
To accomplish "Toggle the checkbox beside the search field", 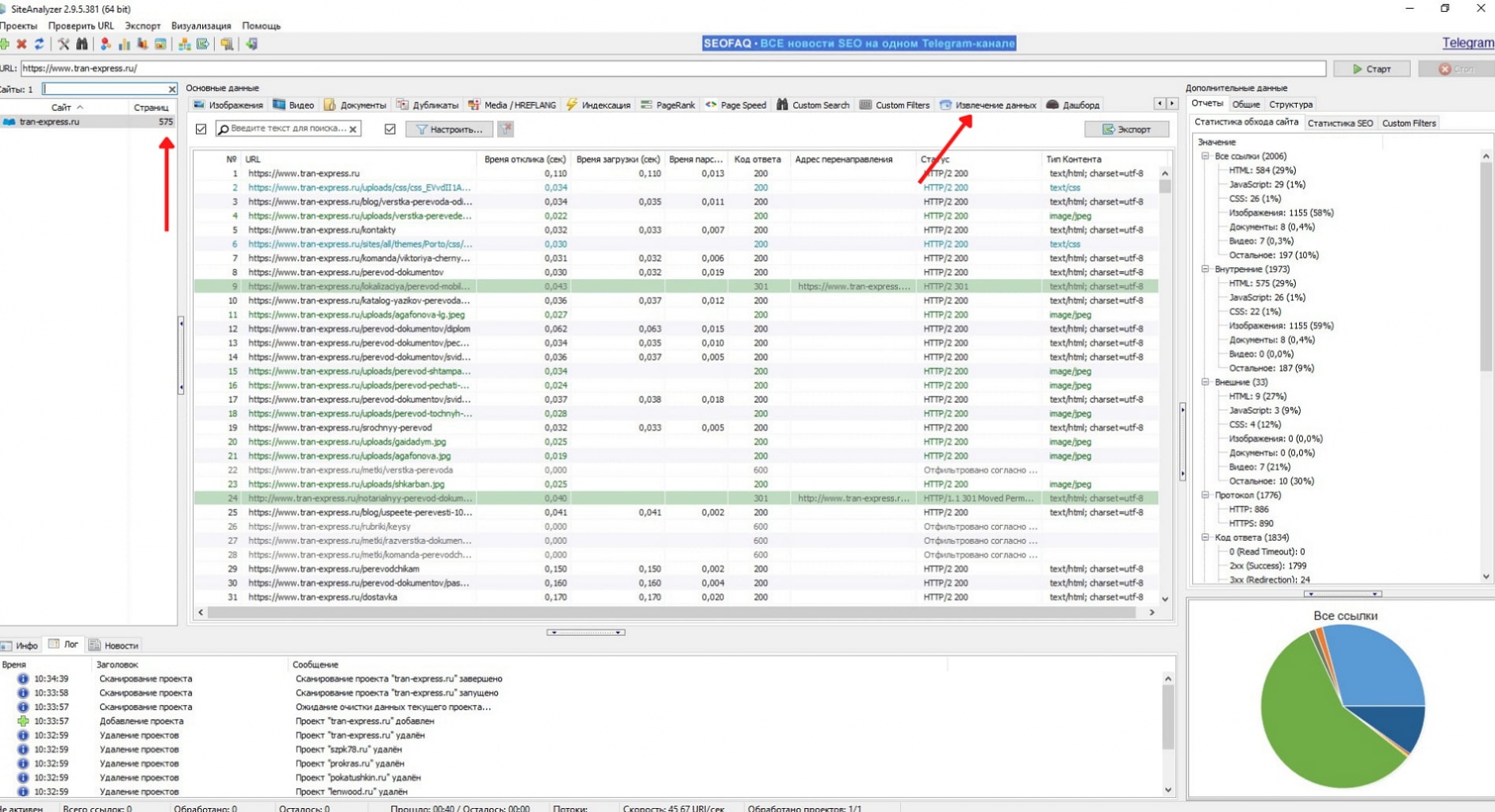I will (201, 128).
